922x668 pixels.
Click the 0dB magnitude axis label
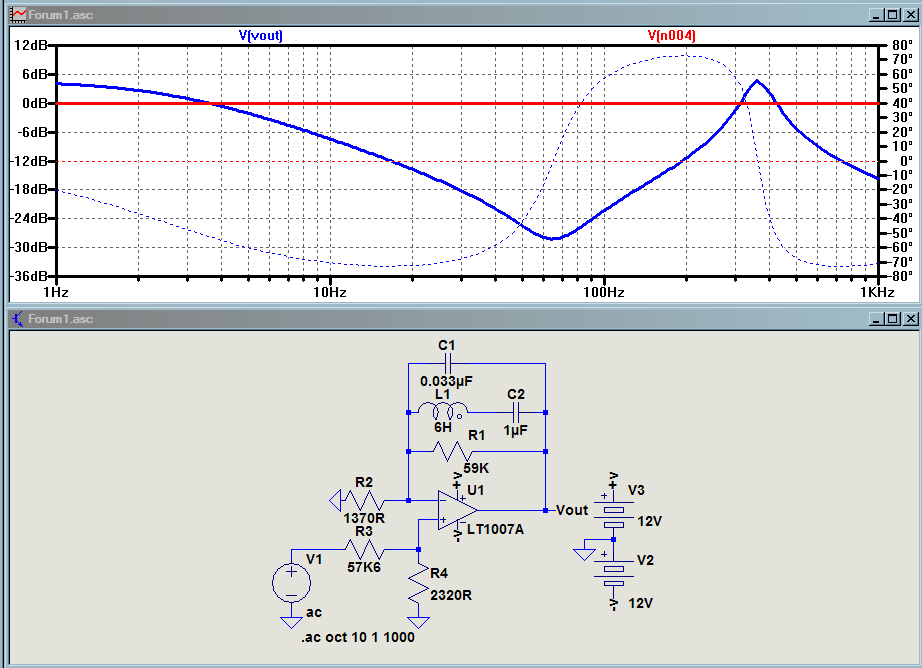click(x=35, y=103)
